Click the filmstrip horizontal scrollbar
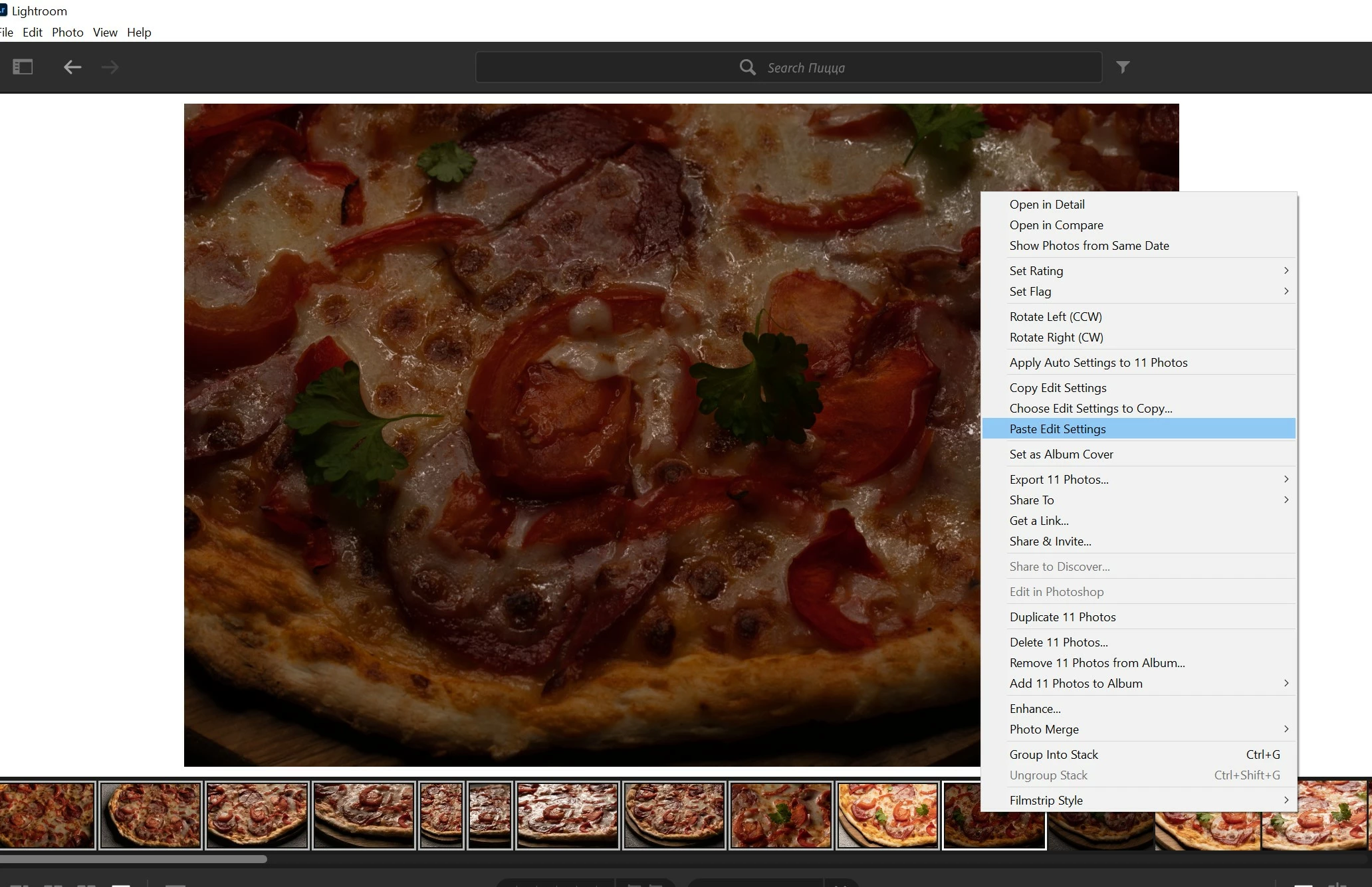The image size is (1372, 887). [133, 859]
